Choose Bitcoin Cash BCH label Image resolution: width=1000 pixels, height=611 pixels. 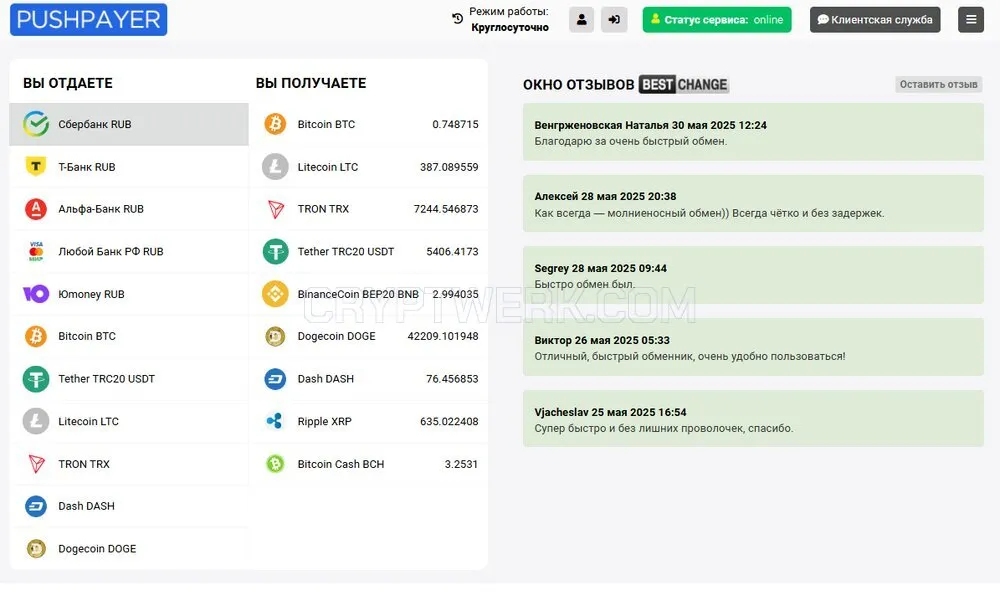point(341,464)
